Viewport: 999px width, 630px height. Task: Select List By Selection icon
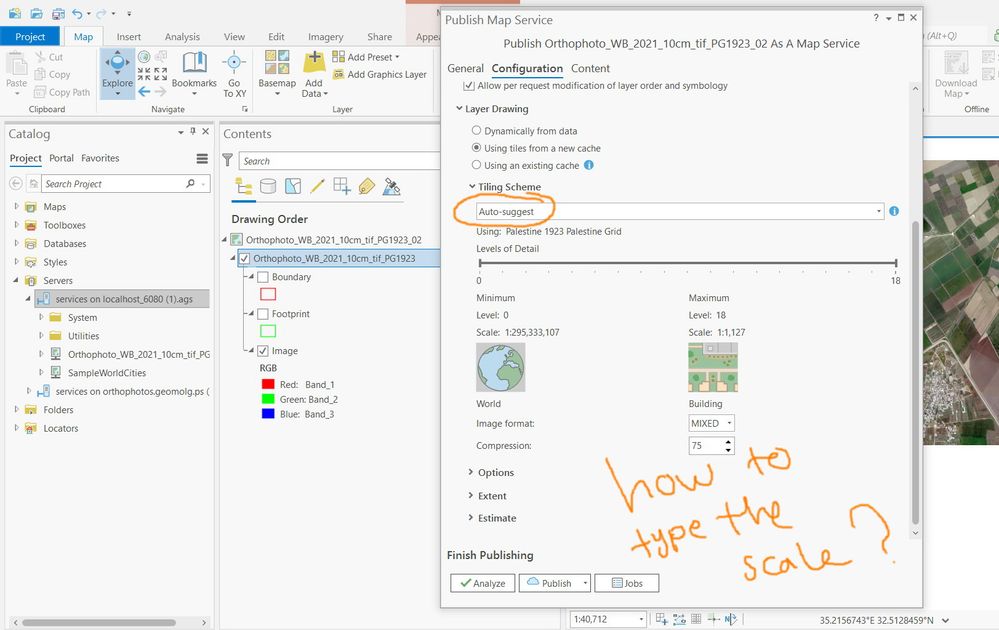(292, 186)
